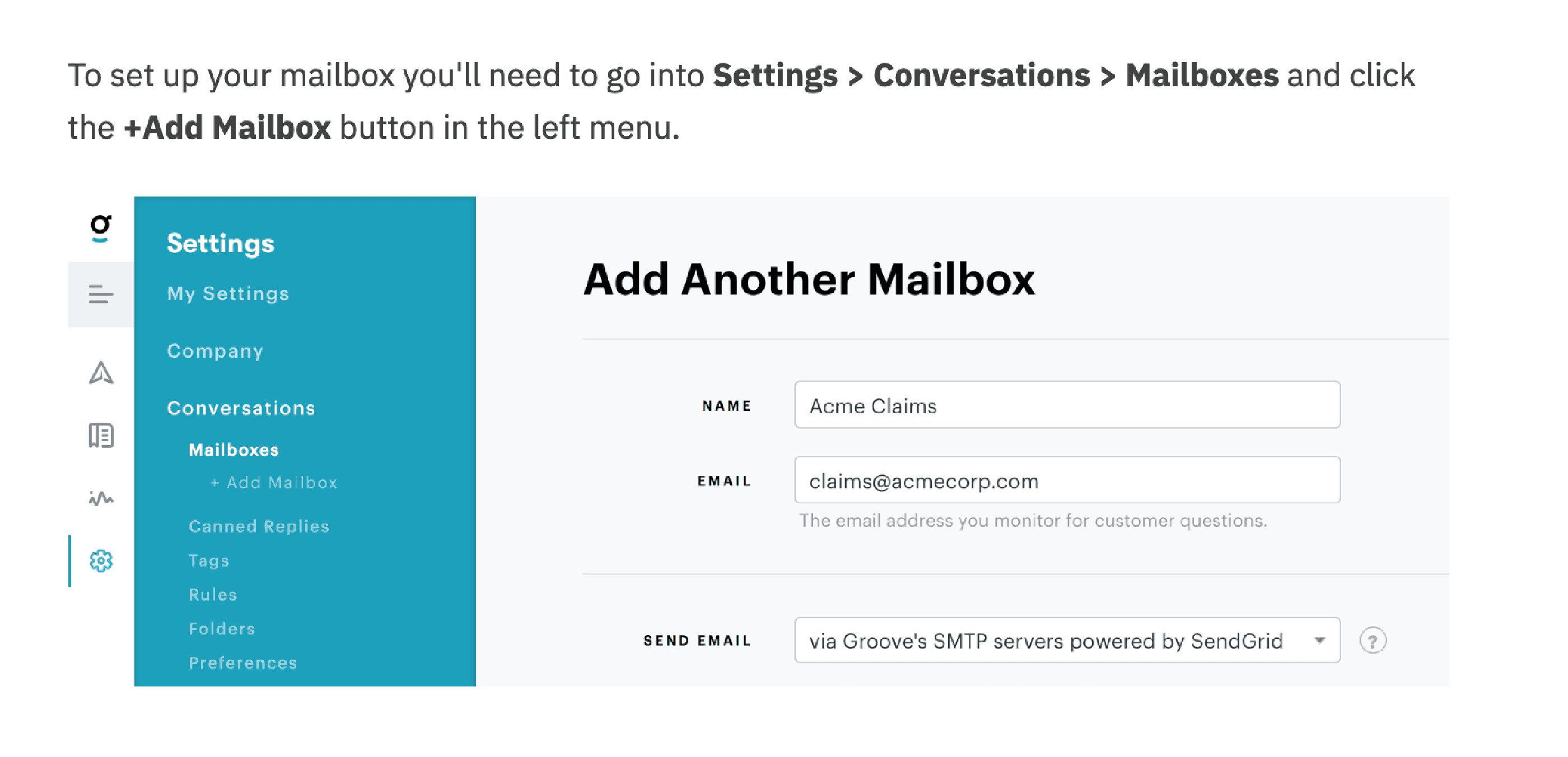This screenshot has height=757, width=1568.
Task: Select Company in the Settings menu
Action: point(216,351)
